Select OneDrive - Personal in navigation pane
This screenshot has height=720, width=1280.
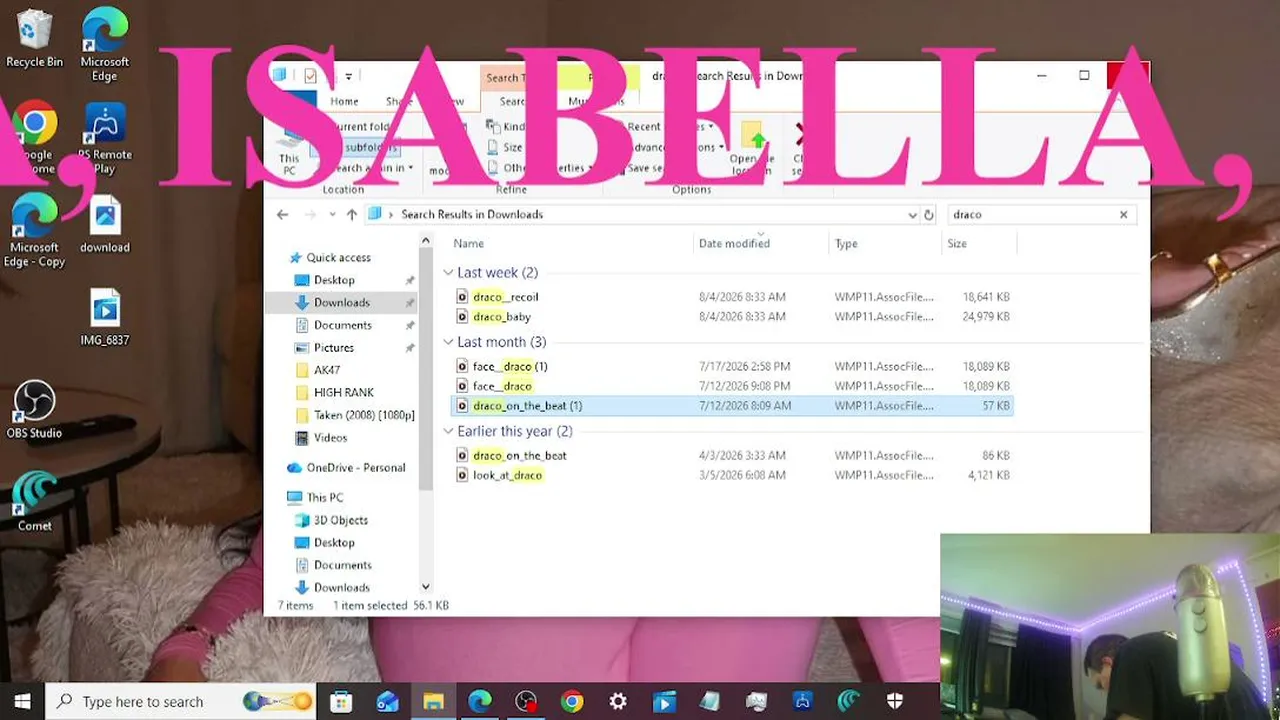tap(355, 468)
